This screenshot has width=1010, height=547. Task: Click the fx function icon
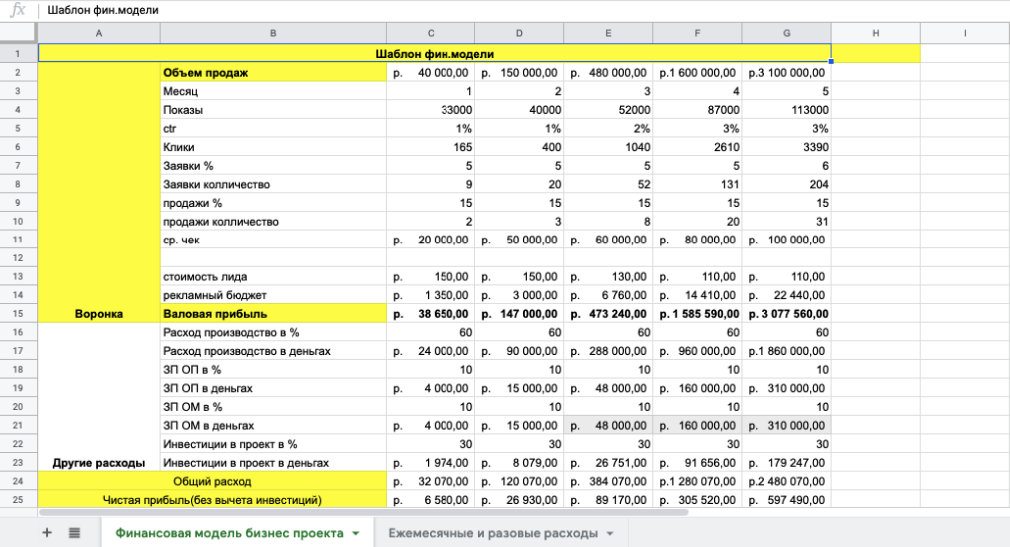point(17,10)
